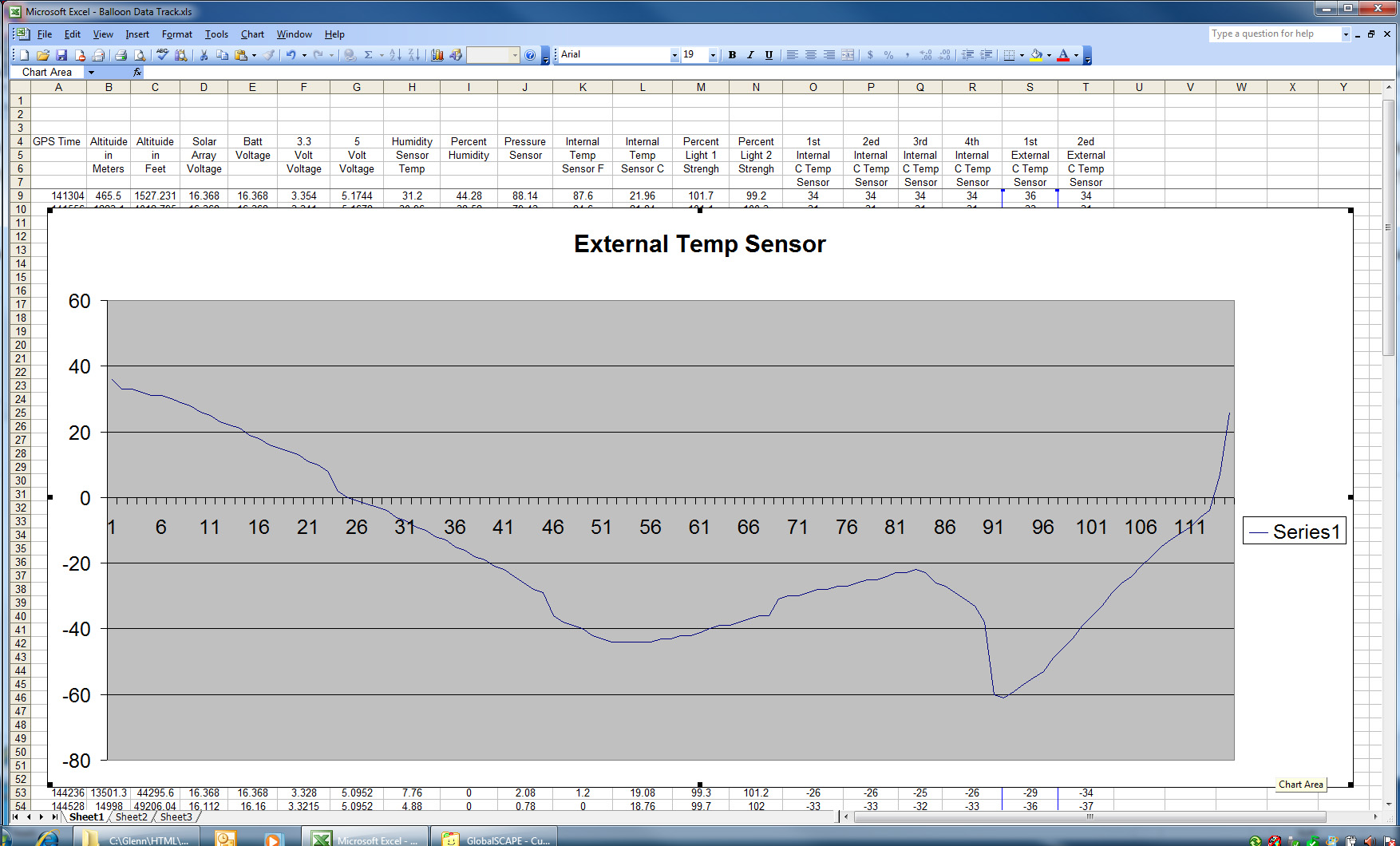Open the File menu
This screenshot has height=846, width=1400.
click(x=45, y=34)
